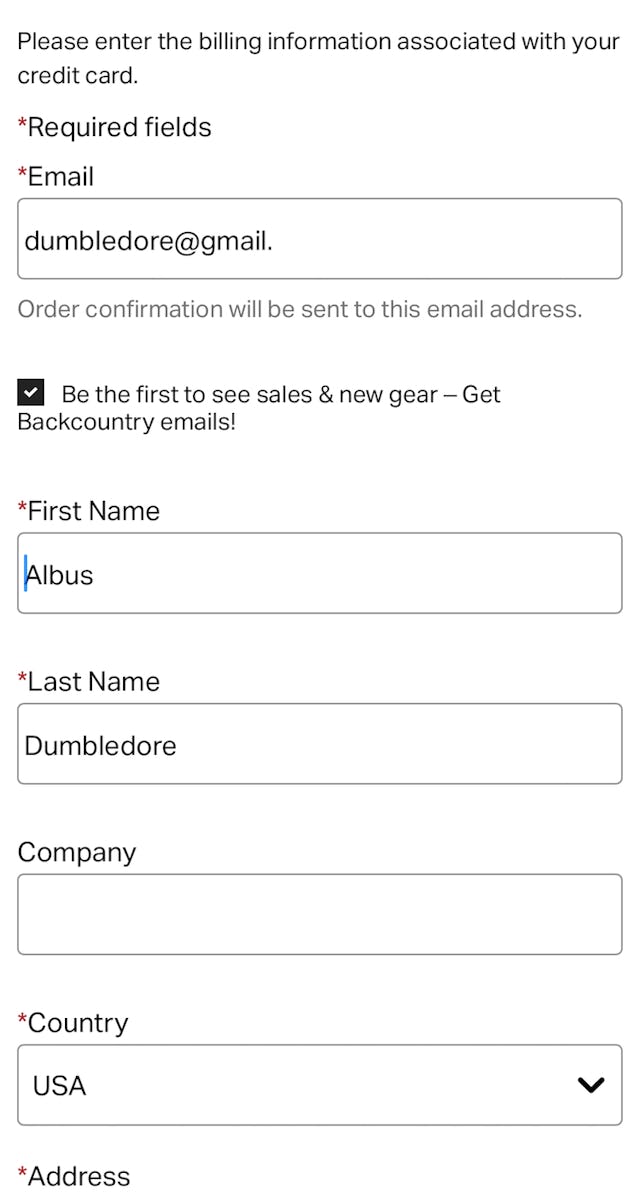Click the Address field label

(75, 1177)
